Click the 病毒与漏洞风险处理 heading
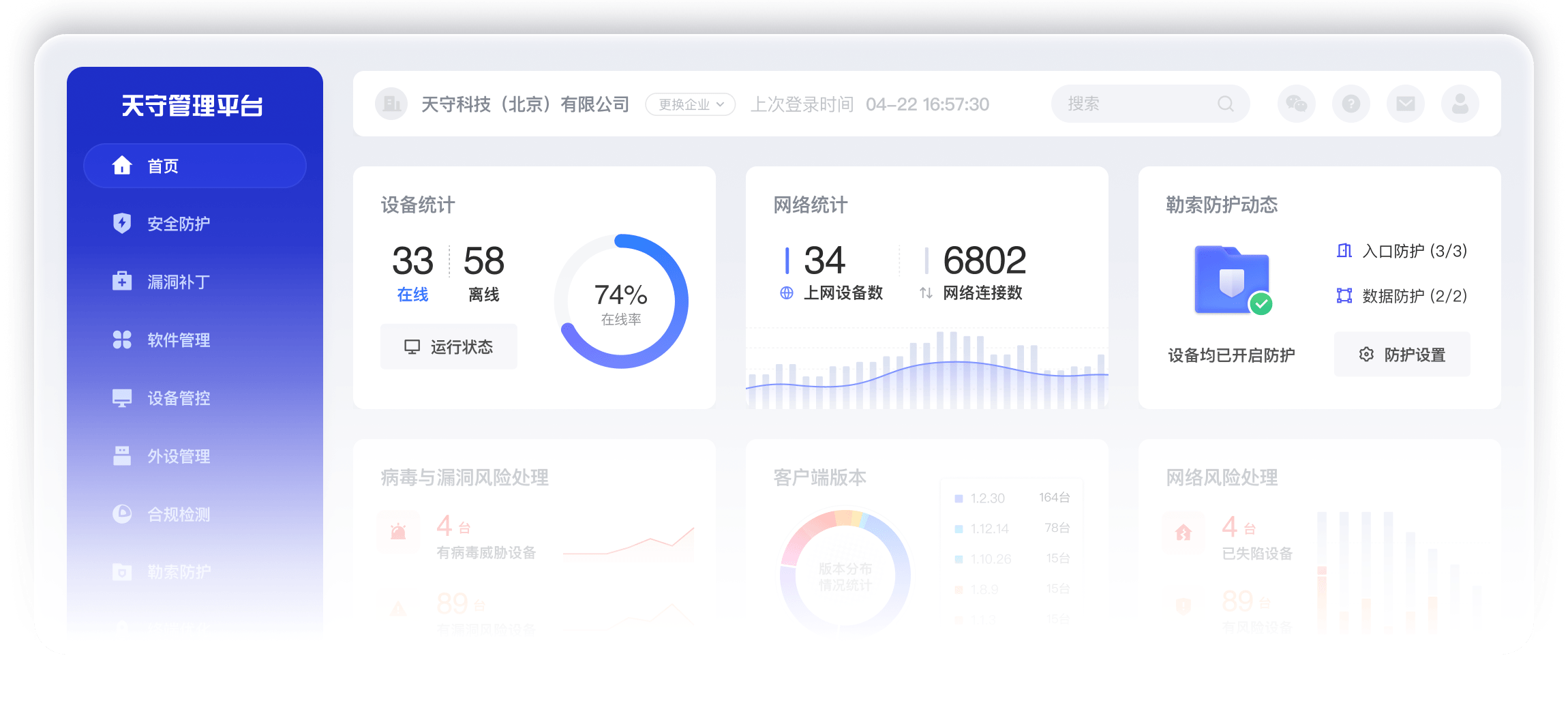Viewport: 1568px width, 705px height. pyautogui.click(x=464, y=477)
